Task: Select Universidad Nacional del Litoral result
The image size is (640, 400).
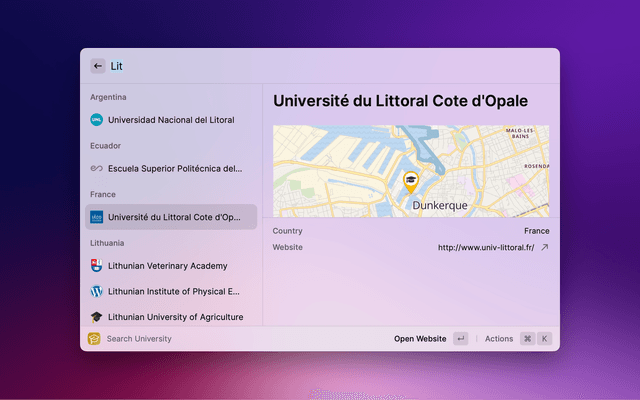Action: tap(171, 120)
